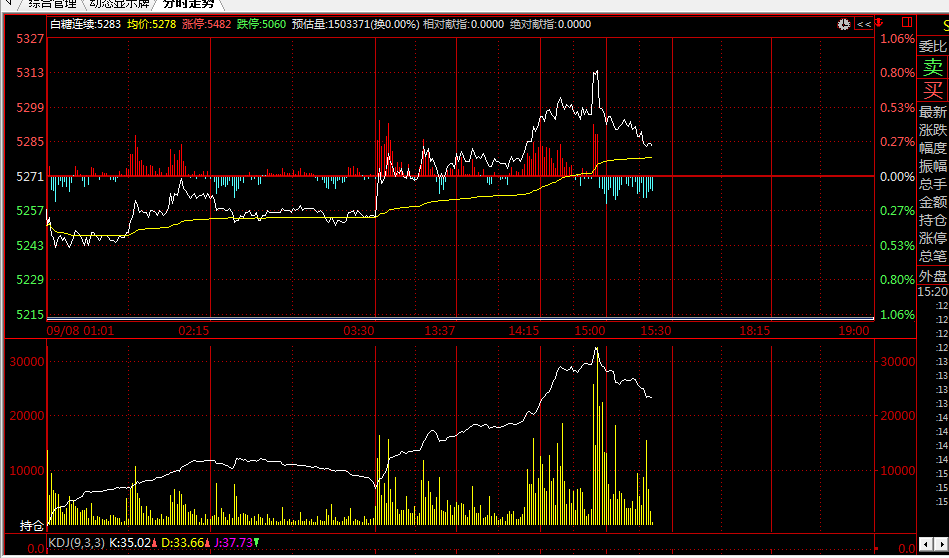Click the KDJ(9,3,3) indicator label
Screen dimensions: 949x558
click(x=76, y=543)
